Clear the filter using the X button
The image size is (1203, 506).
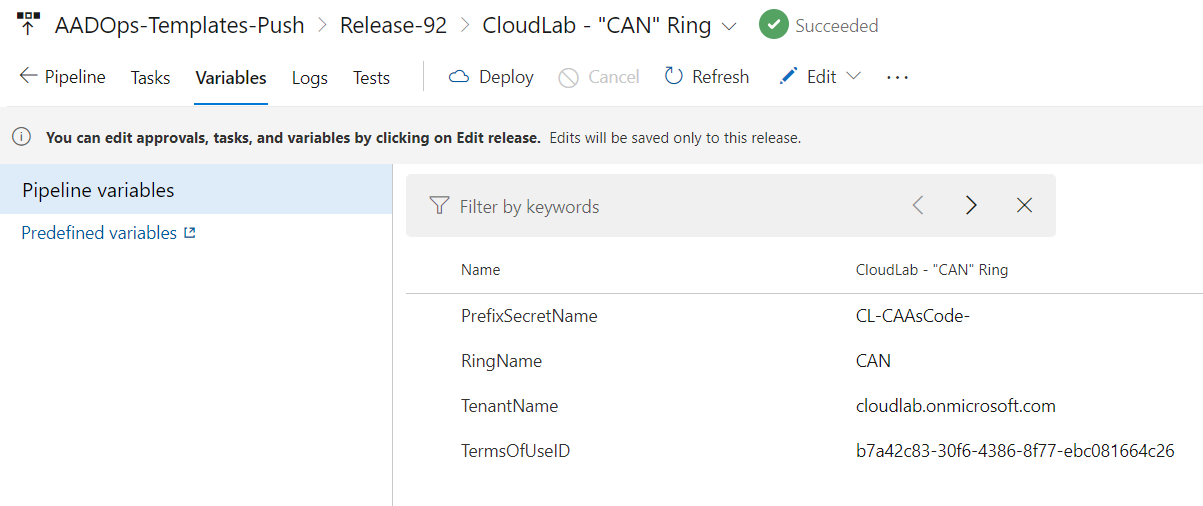pos(1024,206)
